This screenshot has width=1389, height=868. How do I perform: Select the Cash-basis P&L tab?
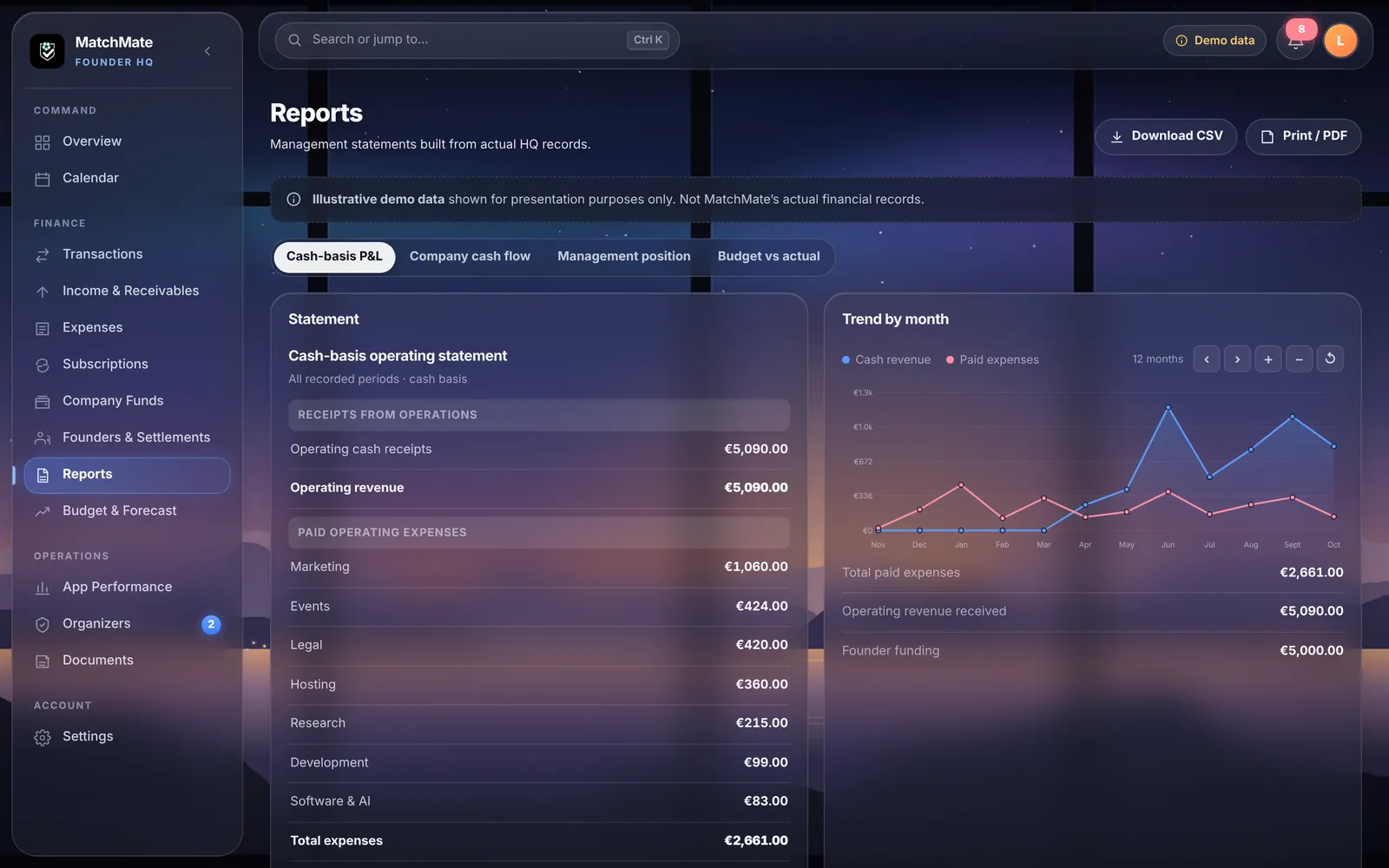pyautogui.click(x=334, y=257)
